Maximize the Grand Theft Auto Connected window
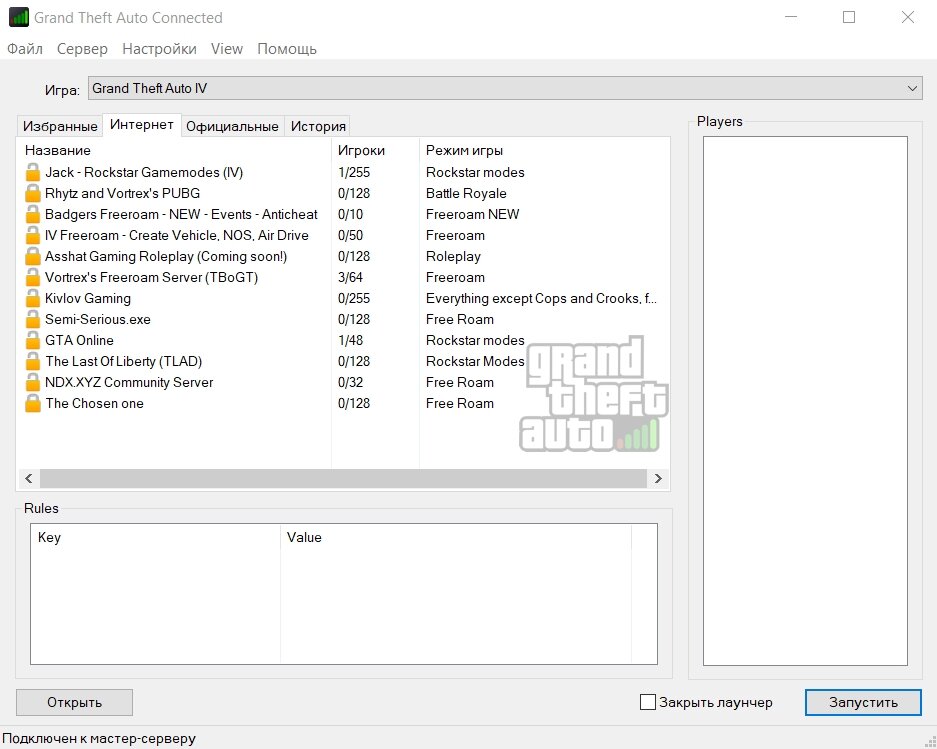 (849, 17)
